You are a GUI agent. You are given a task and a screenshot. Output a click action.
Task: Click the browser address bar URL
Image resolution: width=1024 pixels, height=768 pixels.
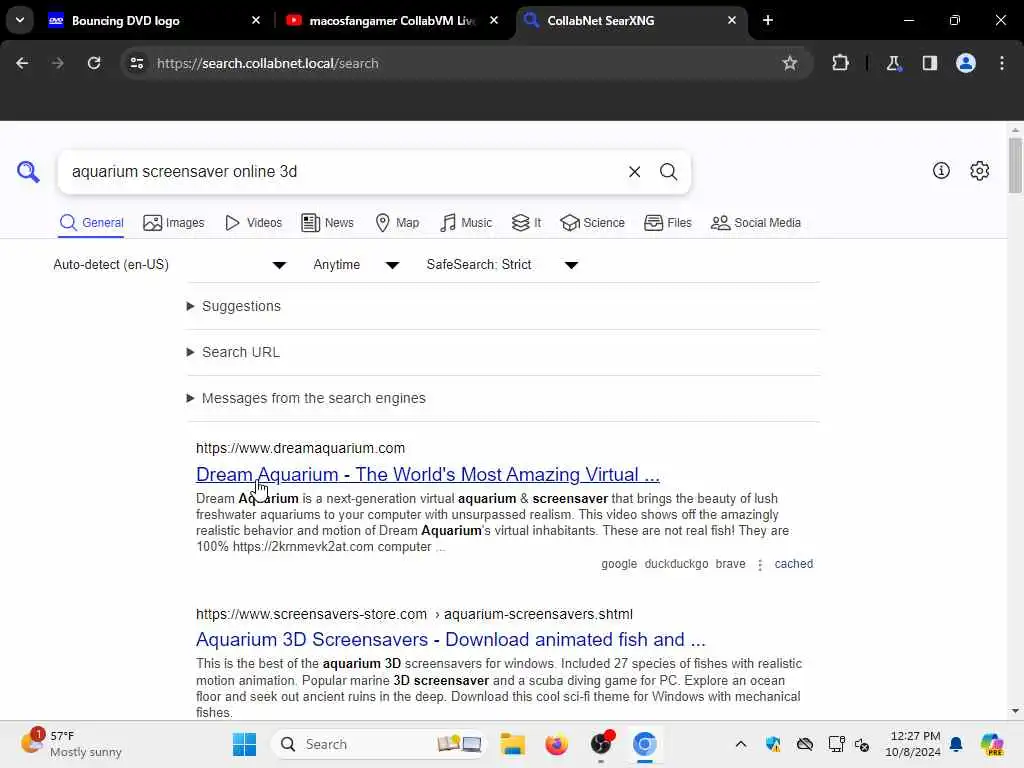pos(268,63)
